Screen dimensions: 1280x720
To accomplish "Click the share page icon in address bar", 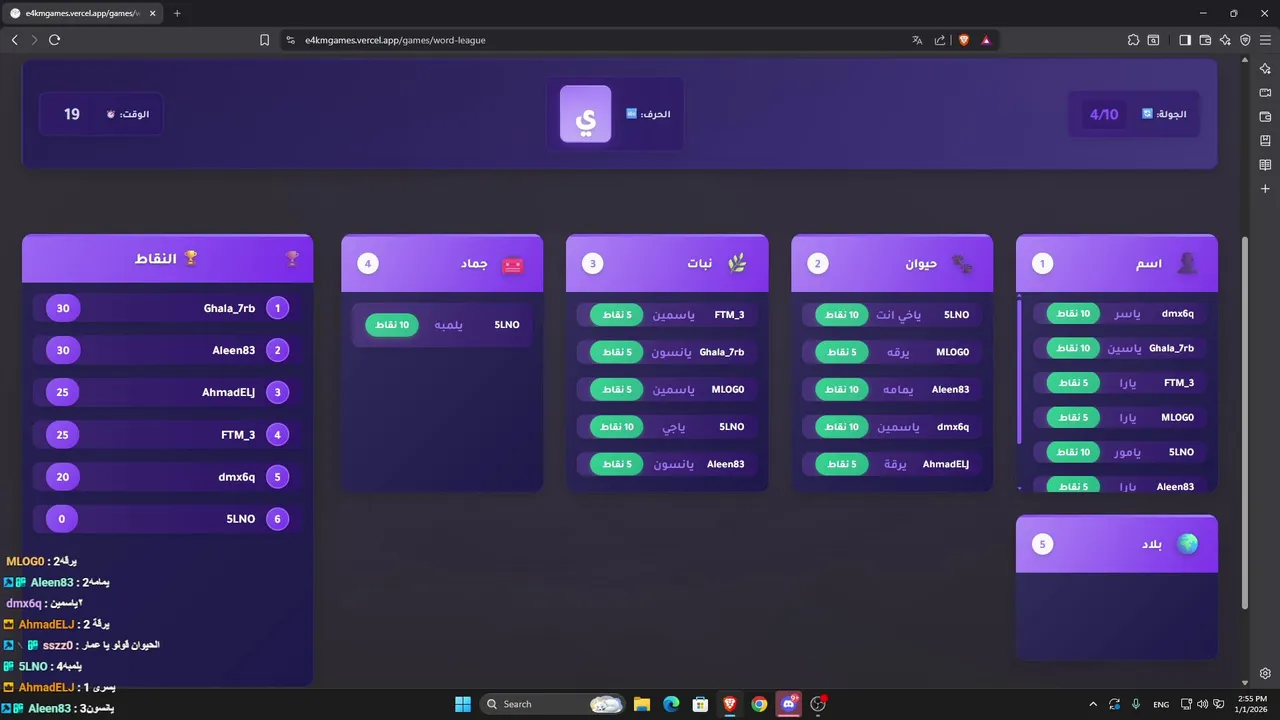I will 940,40.
